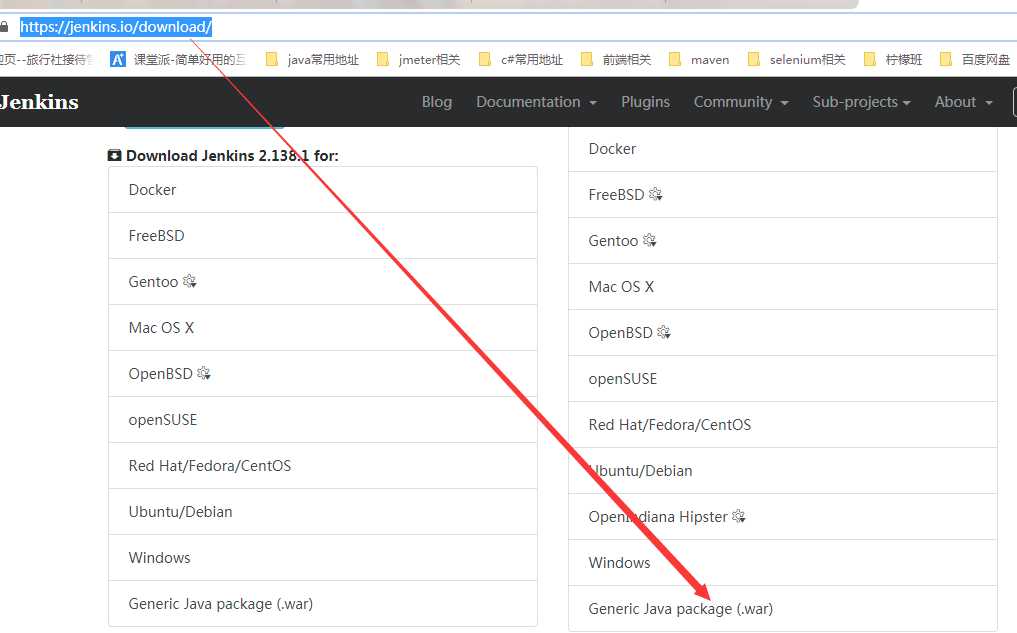Click the lock icon in address bar
The image size is (1017, 633).
pos(4,27)
